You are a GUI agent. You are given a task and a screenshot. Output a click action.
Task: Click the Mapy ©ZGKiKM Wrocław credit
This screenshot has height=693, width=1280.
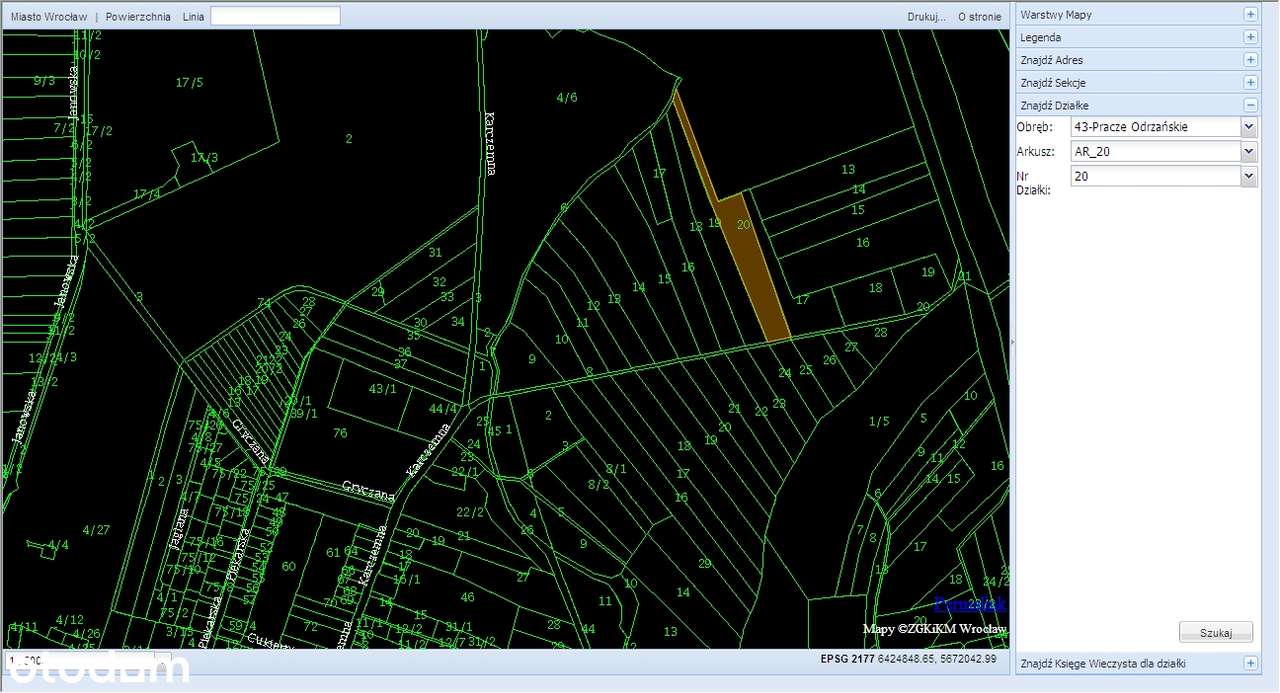point(935,629)
